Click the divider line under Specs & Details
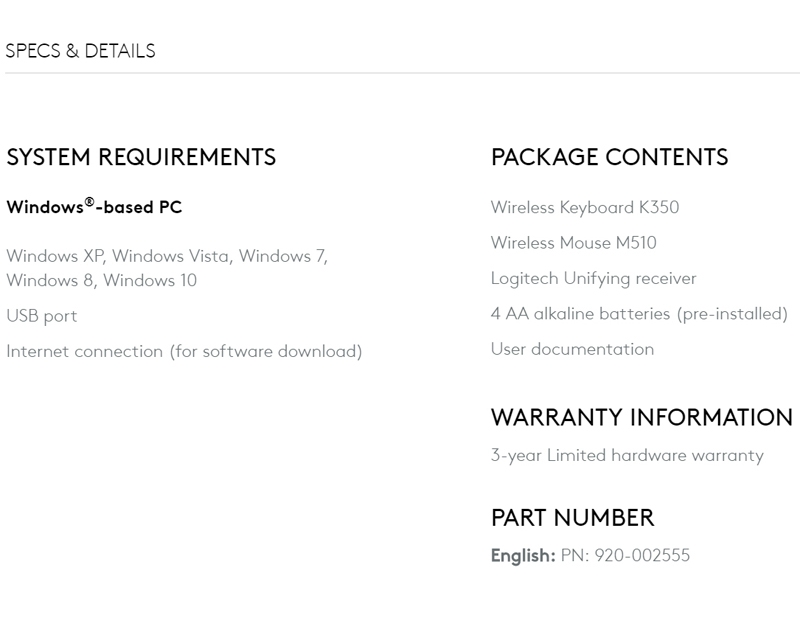This screenshot has width=800, height=618. pos(403,73)
